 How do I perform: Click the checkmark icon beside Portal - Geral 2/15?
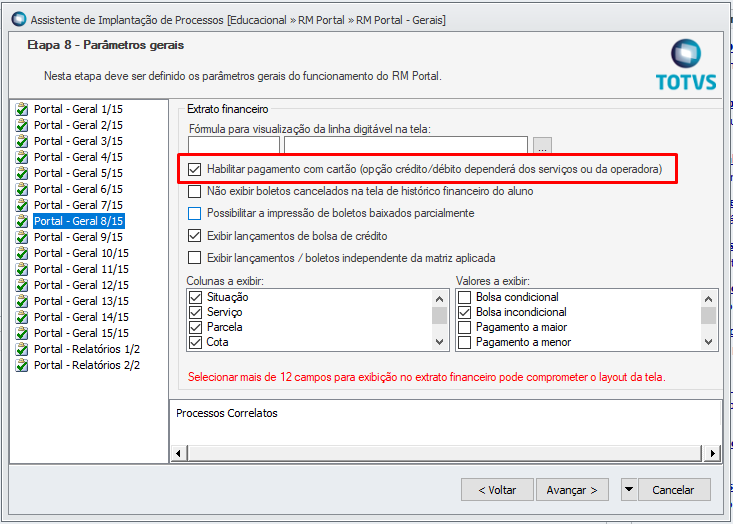22,125
